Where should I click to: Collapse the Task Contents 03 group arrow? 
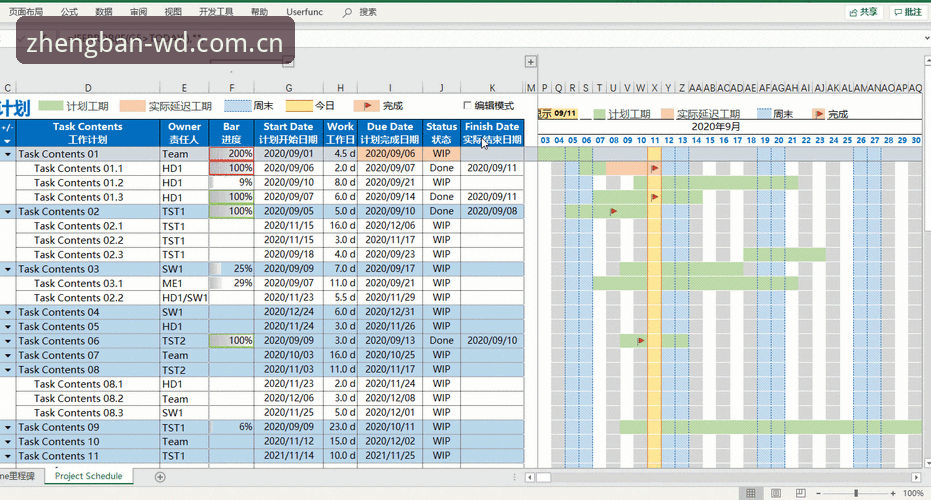coord(8,269)
